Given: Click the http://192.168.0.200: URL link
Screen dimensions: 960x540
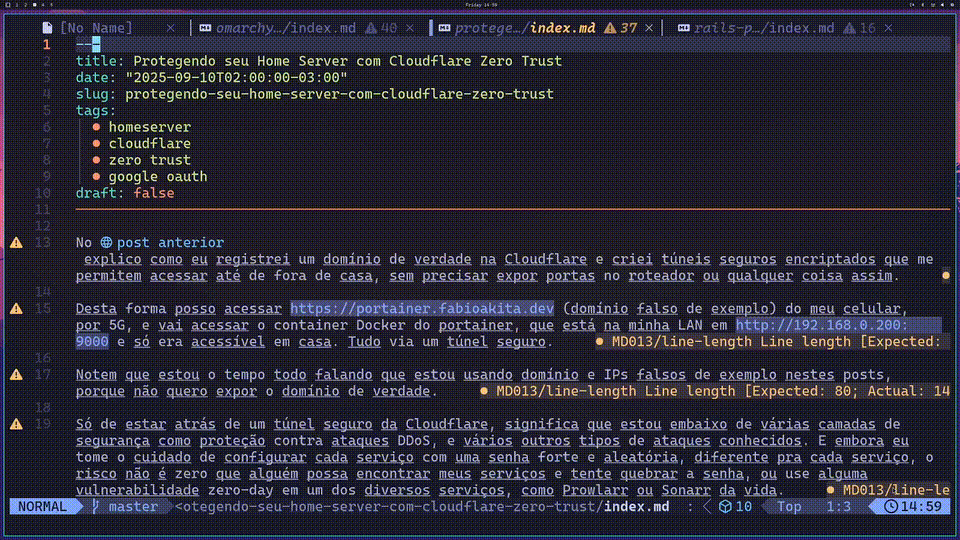Looking at the screenshot, I should click(x=822, y=325).
